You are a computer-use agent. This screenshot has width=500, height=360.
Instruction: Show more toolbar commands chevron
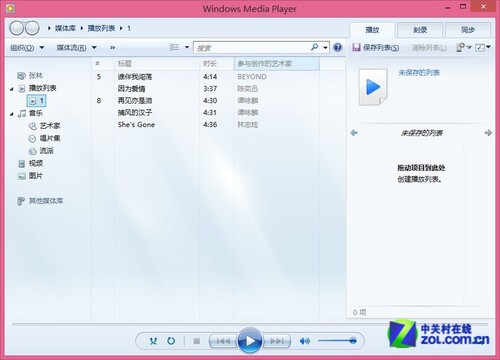point(113,47)
